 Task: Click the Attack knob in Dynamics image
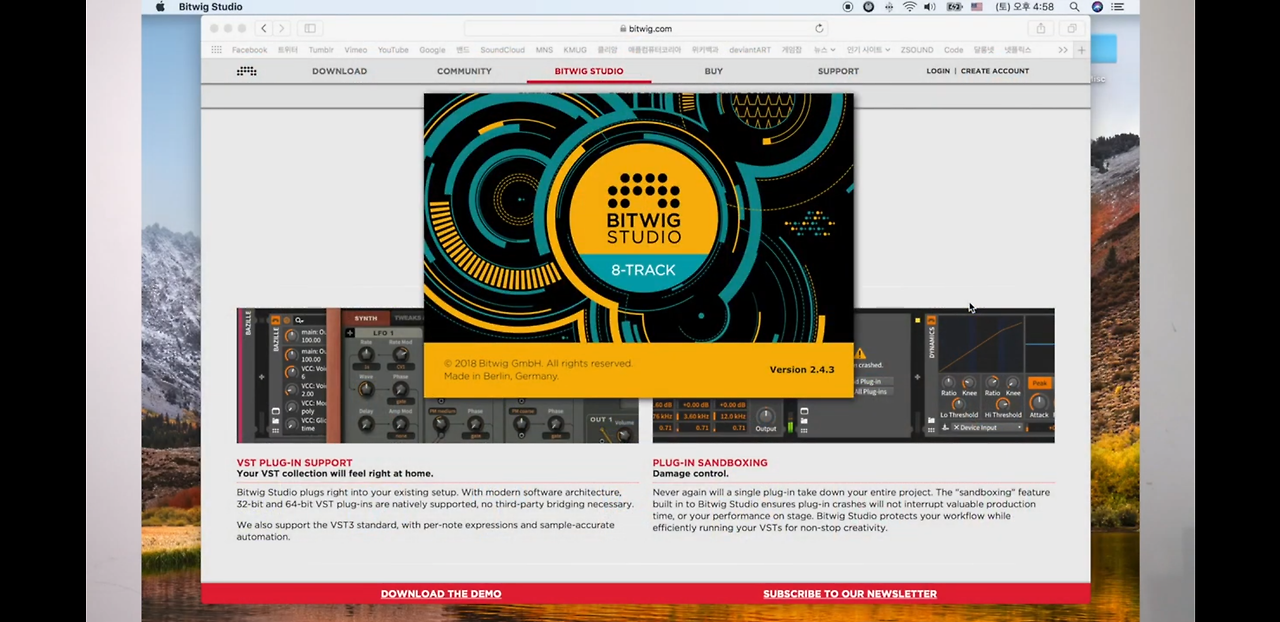1039,402
